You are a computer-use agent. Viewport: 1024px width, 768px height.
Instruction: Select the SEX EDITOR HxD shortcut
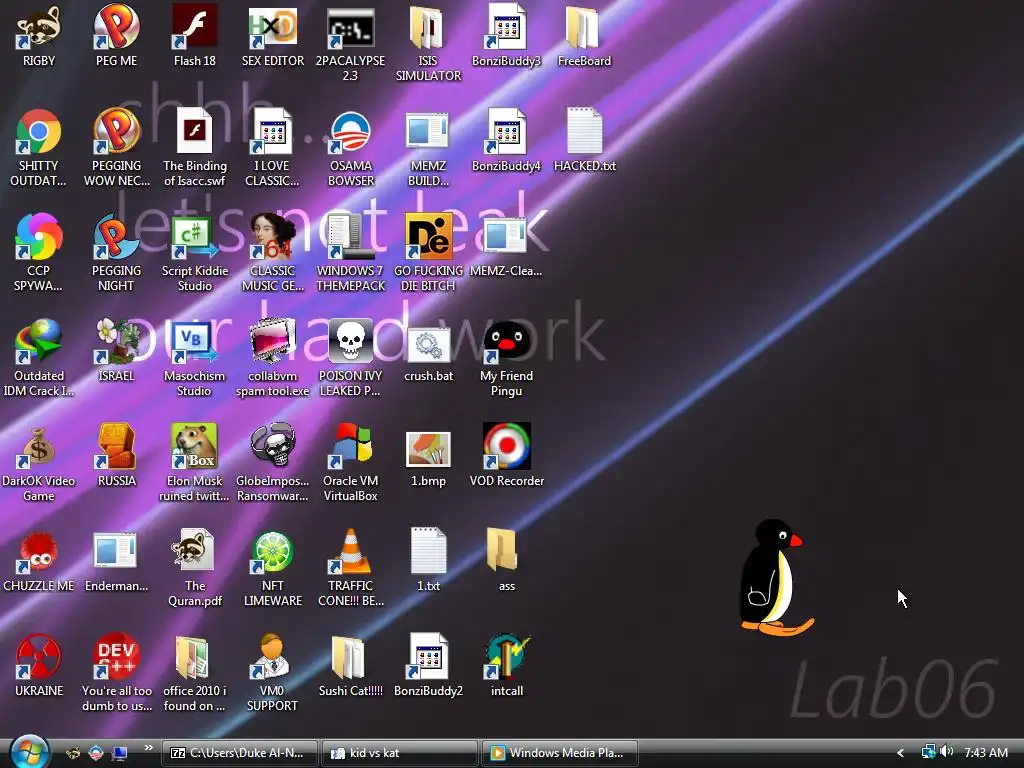coord(272,27)
